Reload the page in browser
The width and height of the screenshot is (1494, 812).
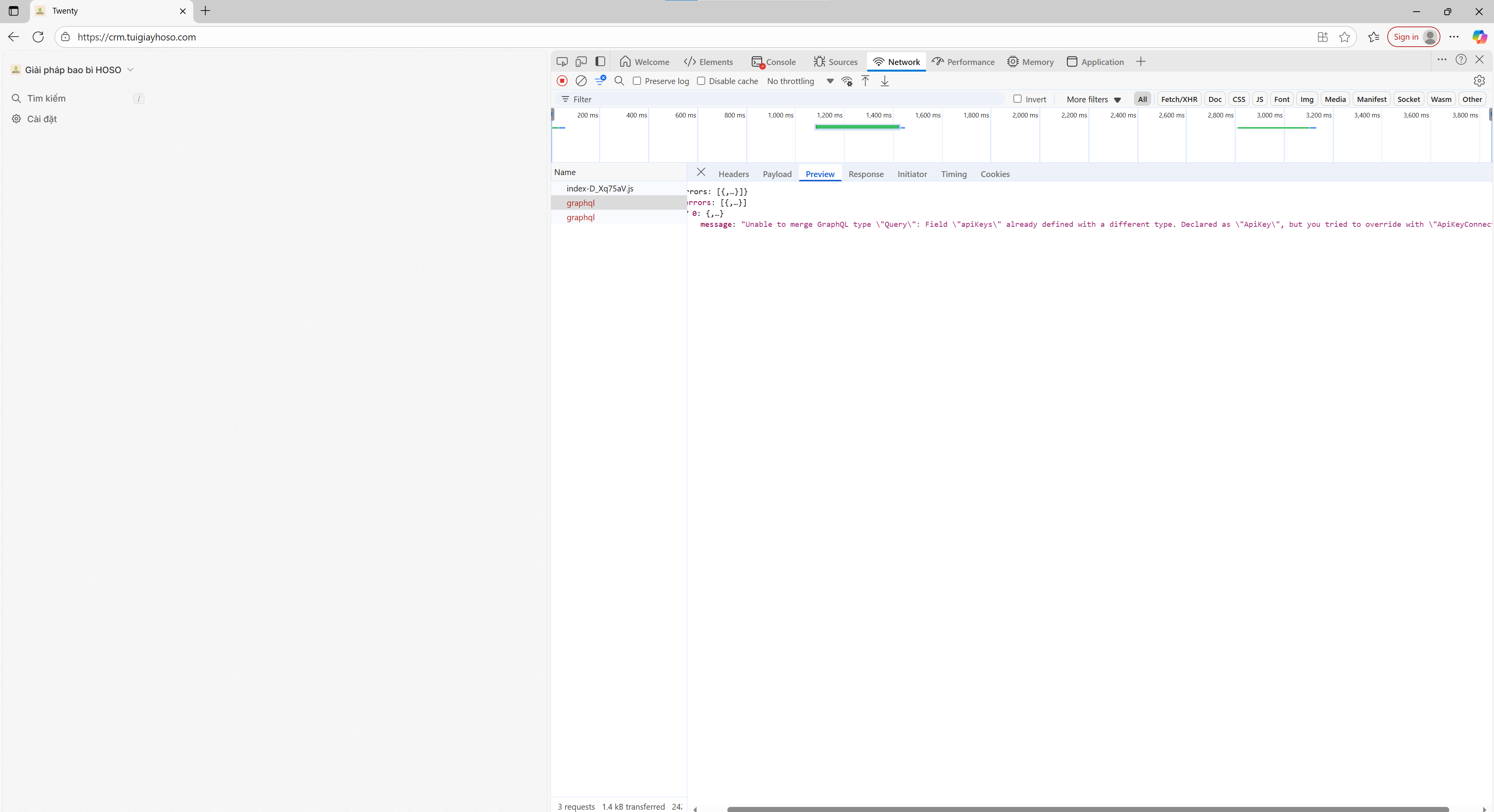(38, 37)
